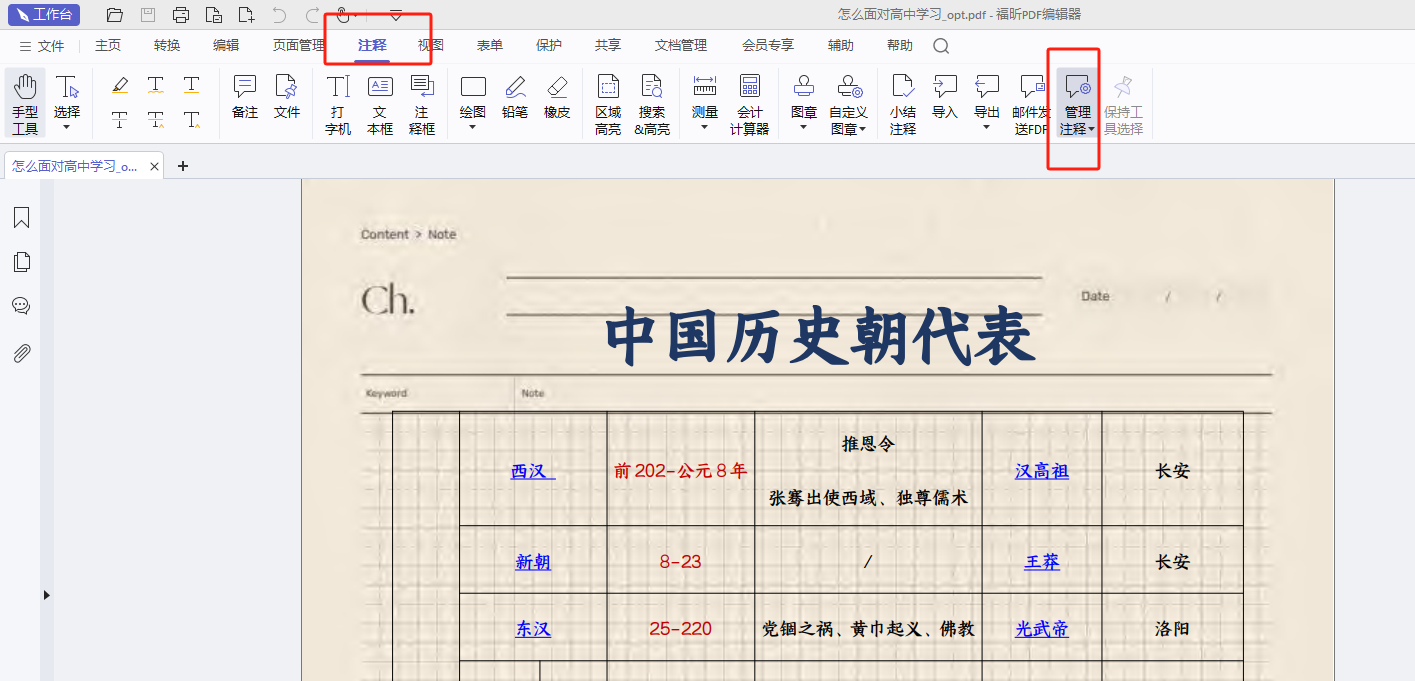The width and height of the screenshot is (1415, 681).
Task: Close the 怎么面对高中学习 document tab
Action: 154,166
